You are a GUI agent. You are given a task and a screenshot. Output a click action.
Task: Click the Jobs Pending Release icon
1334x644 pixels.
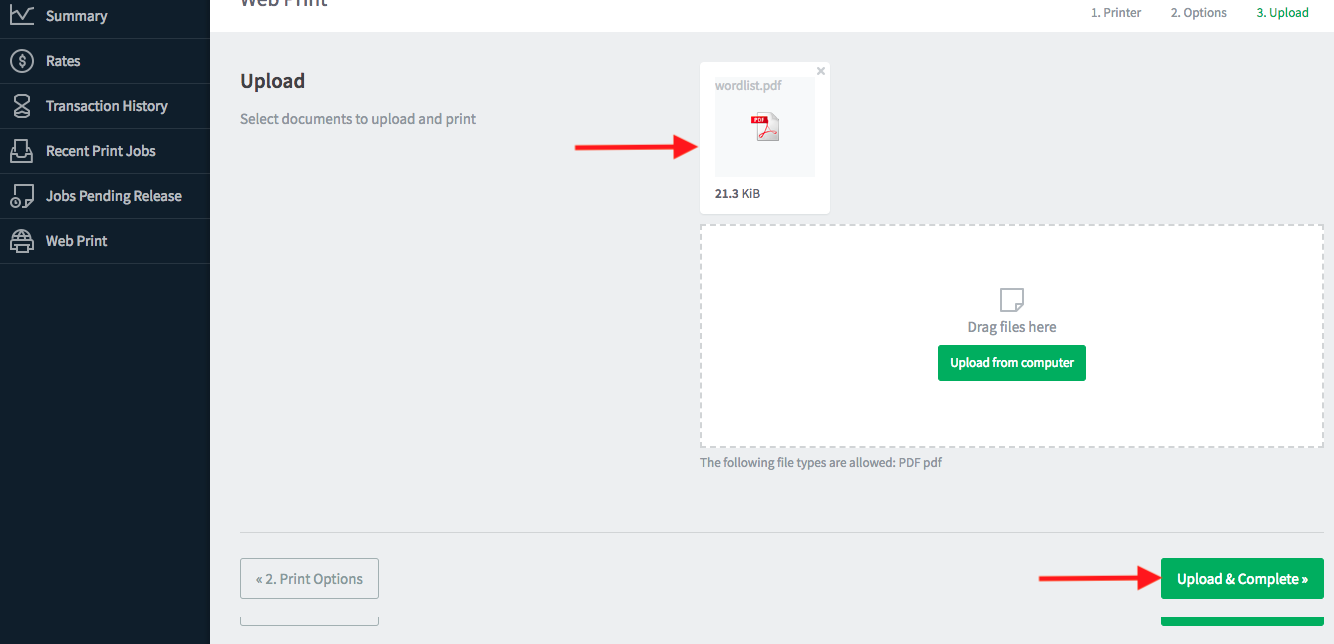click(21, 196)
